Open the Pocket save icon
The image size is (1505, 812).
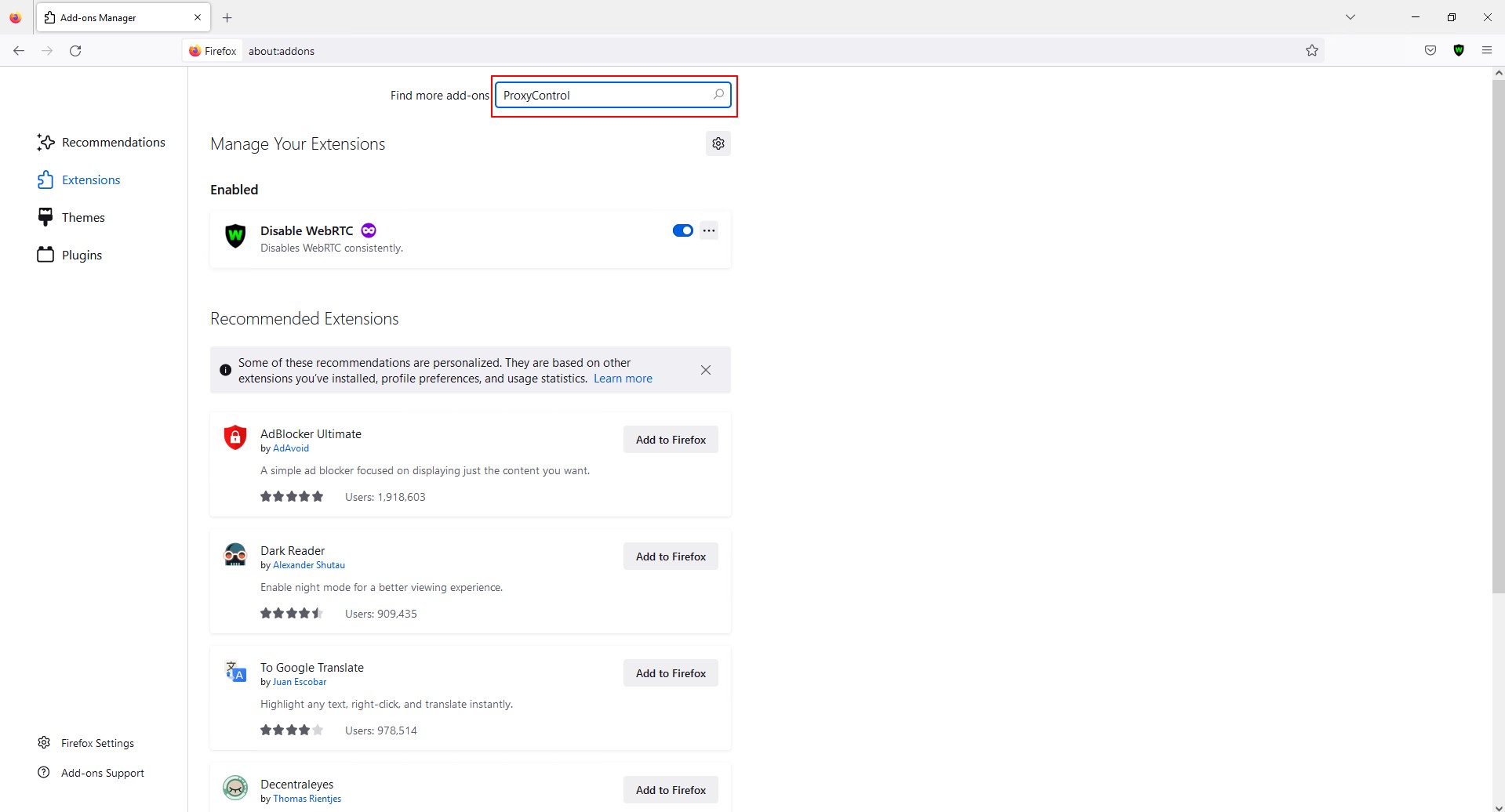point(1430,50)
